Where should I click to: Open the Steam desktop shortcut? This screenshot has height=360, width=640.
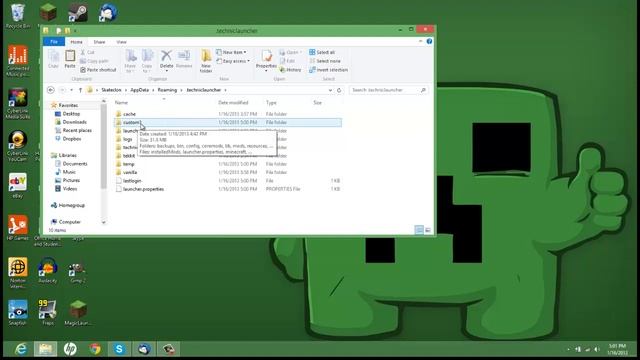point(78,13)
